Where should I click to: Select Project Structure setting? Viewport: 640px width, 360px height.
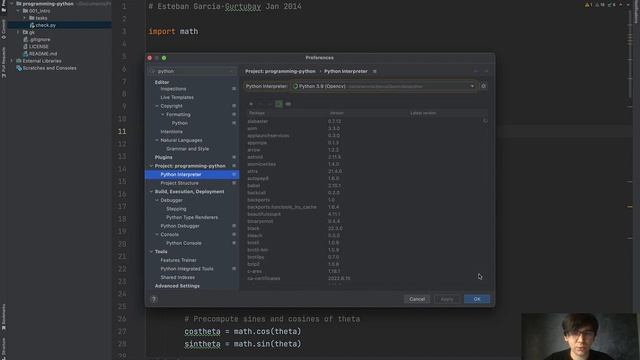click(x=179, y=183)
